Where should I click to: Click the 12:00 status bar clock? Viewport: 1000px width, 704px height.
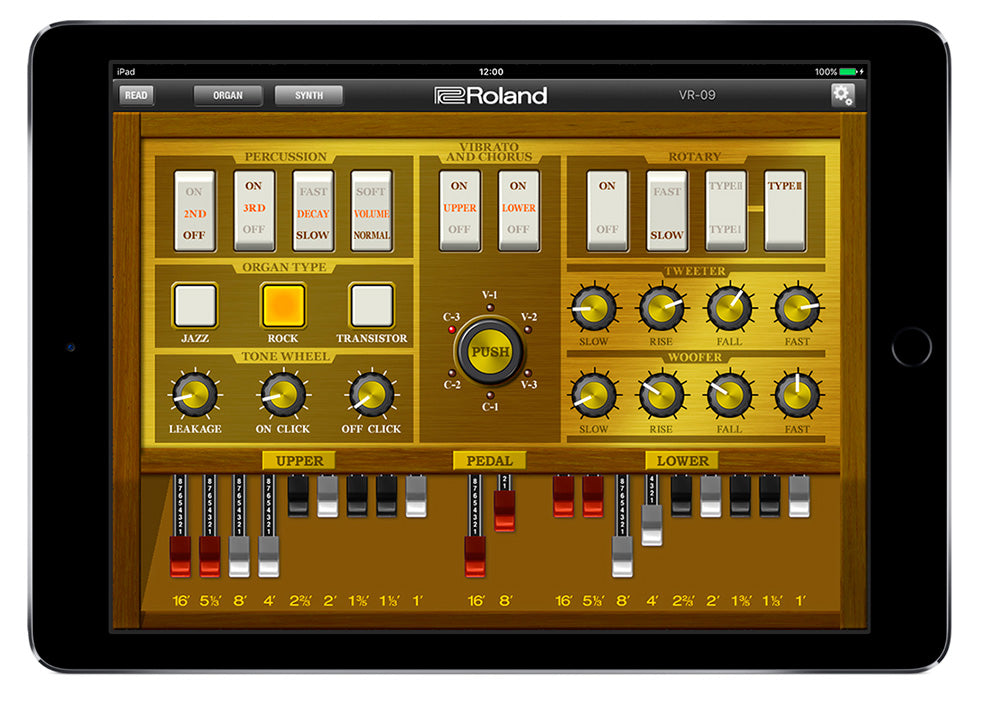[x=491, y=72]
